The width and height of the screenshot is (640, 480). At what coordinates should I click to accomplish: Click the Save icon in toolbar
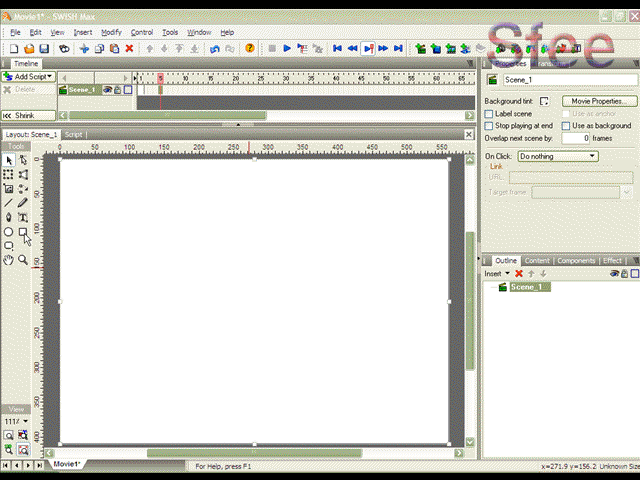44,48
